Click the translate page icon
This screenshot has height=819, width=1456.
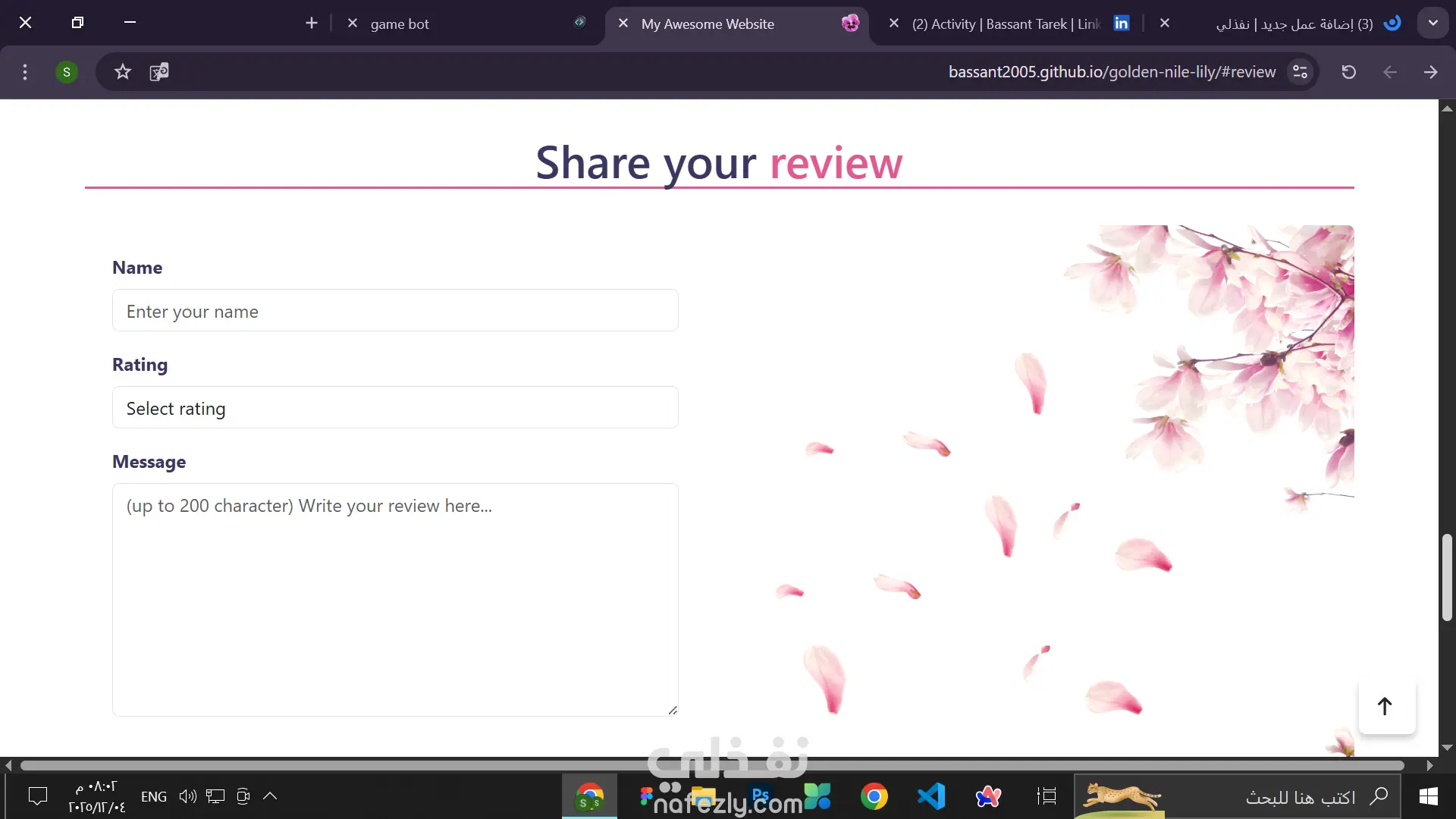pos(159,72)
